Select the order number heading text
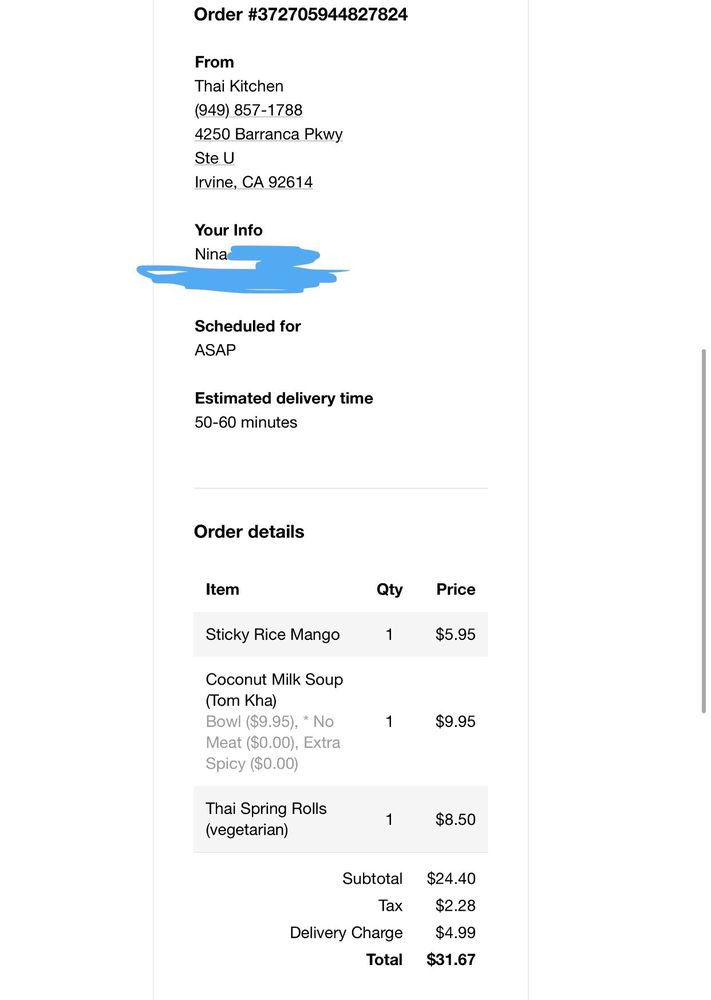Image resolution: width=711 pixels, height=1000 pixels. (300, 15)
